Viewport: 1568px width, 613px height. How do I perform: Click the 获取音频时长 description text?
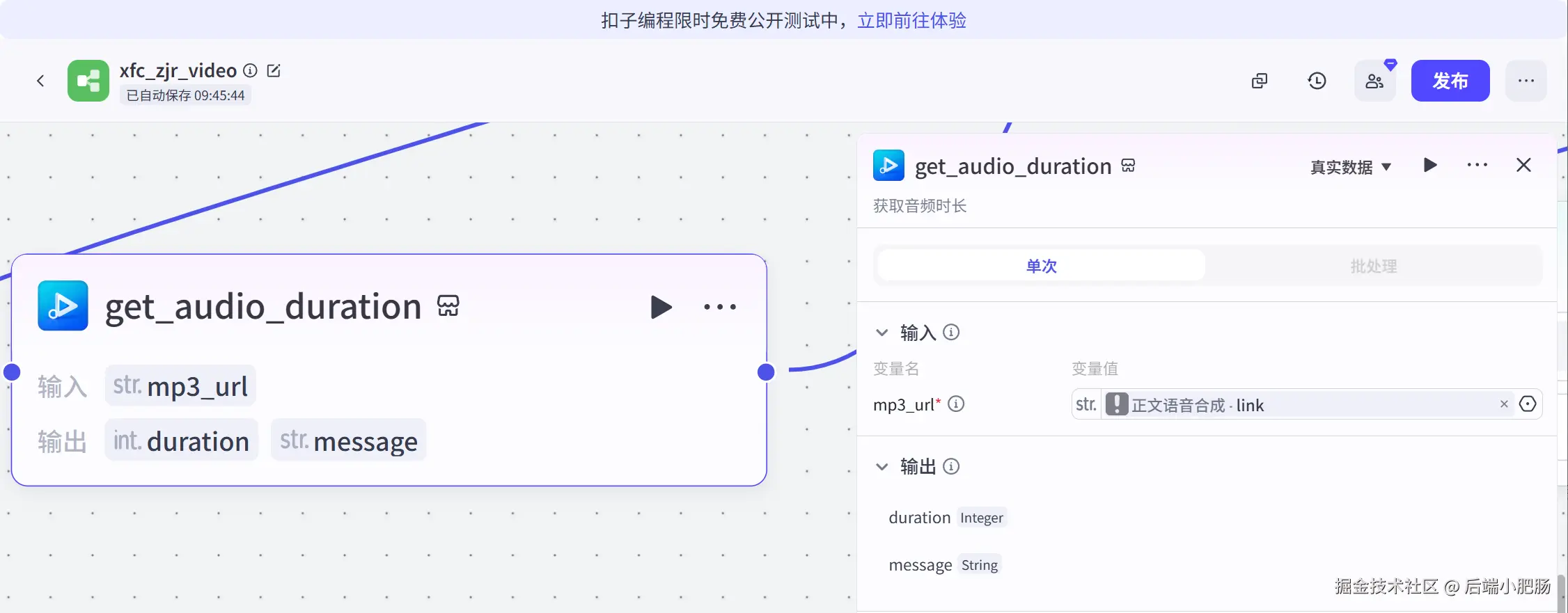coord(920,206)
